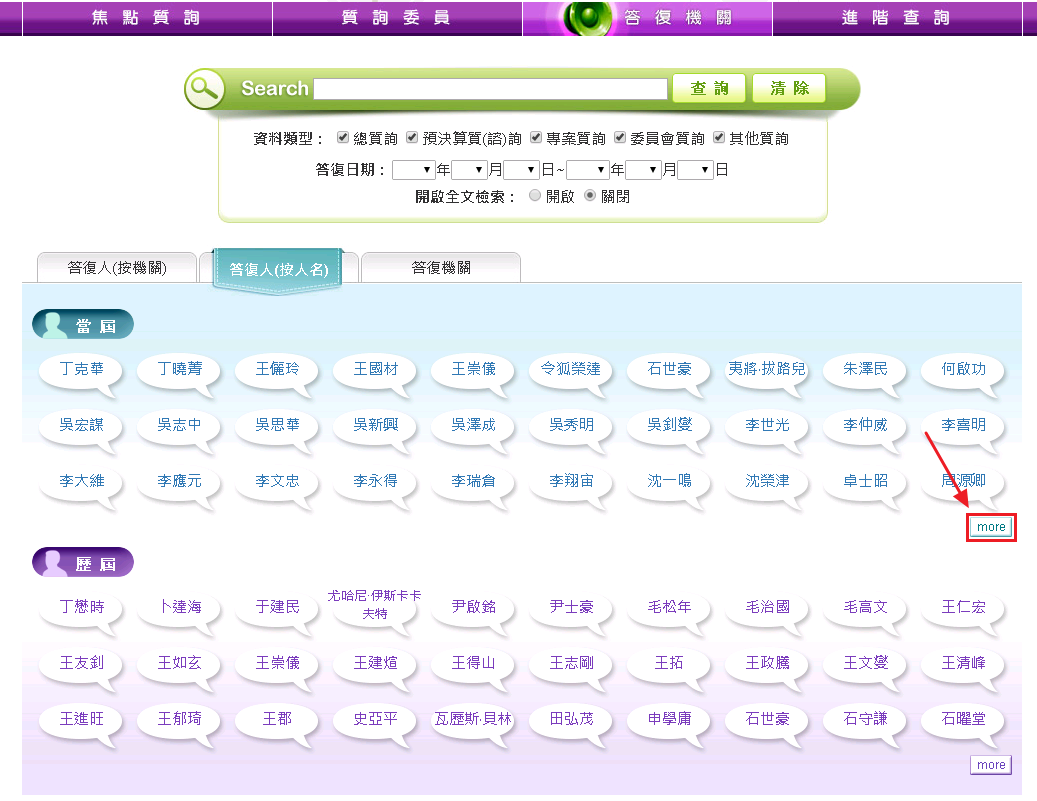Image resolution: width=1037 pixels, height=801 pixels.
Task: Click the magnifying glass search icon
Action: [204, 88]
